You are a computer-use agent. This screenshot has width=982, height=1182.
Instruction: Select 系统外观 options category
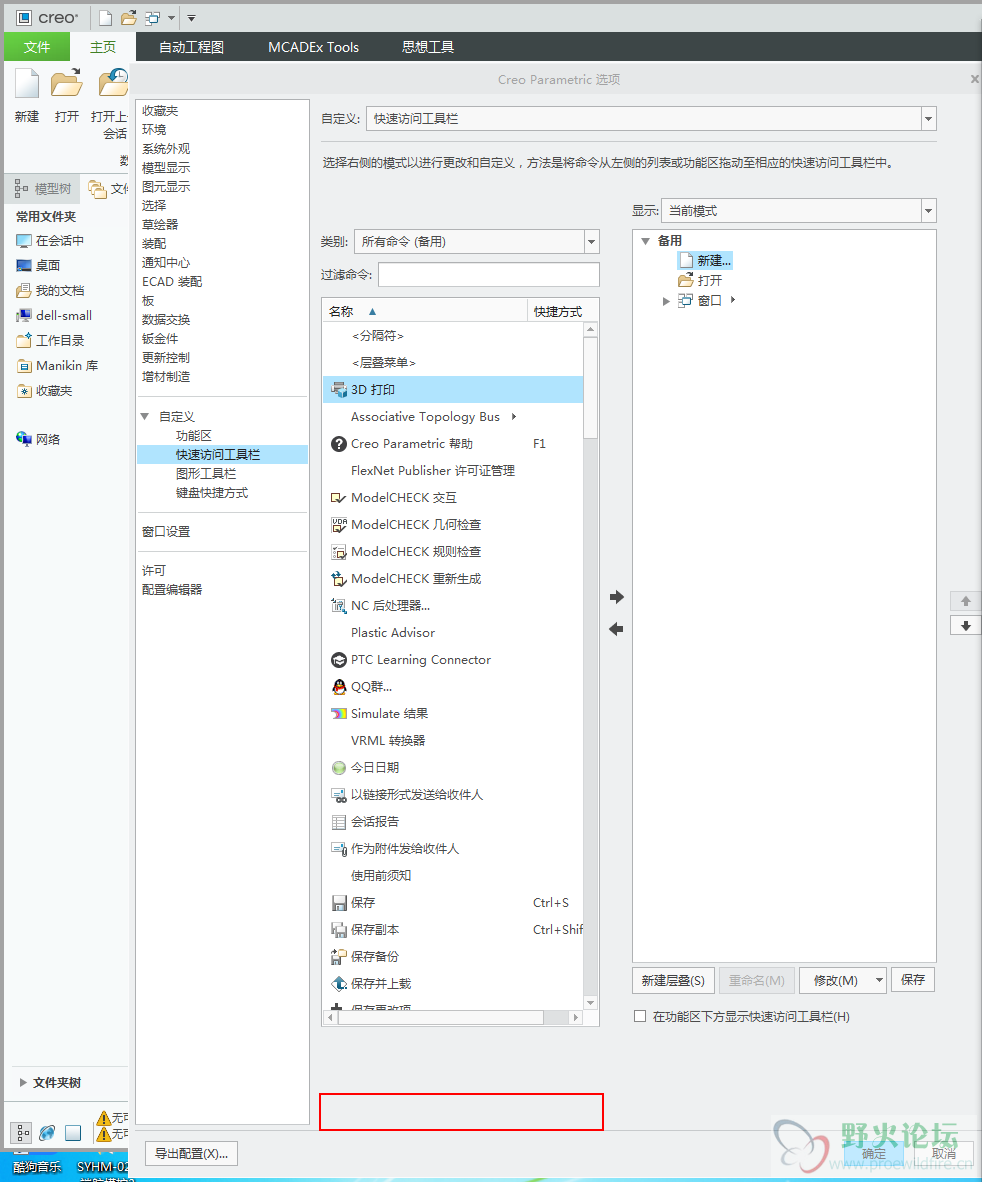tap(166, 149)
